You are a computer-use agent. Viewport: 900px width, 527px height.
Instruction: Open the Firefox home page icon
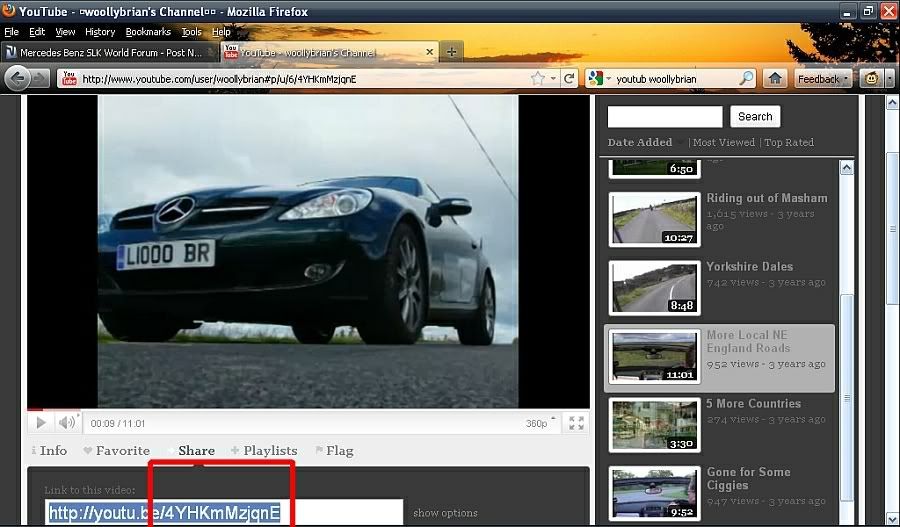[775, 79]
